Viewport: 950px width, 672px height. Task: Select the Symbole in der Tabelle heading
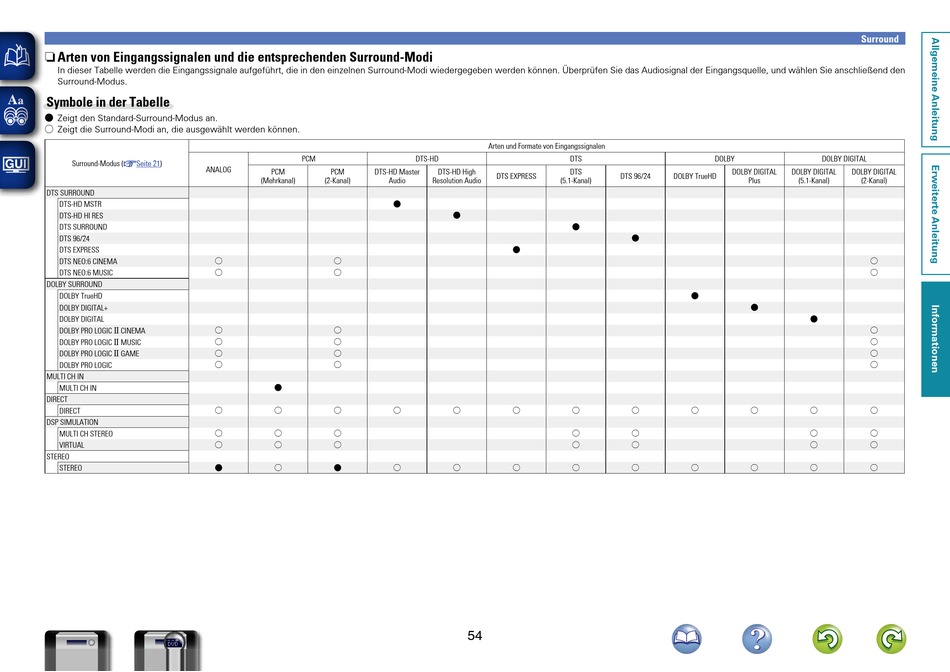tap(108, 102)
